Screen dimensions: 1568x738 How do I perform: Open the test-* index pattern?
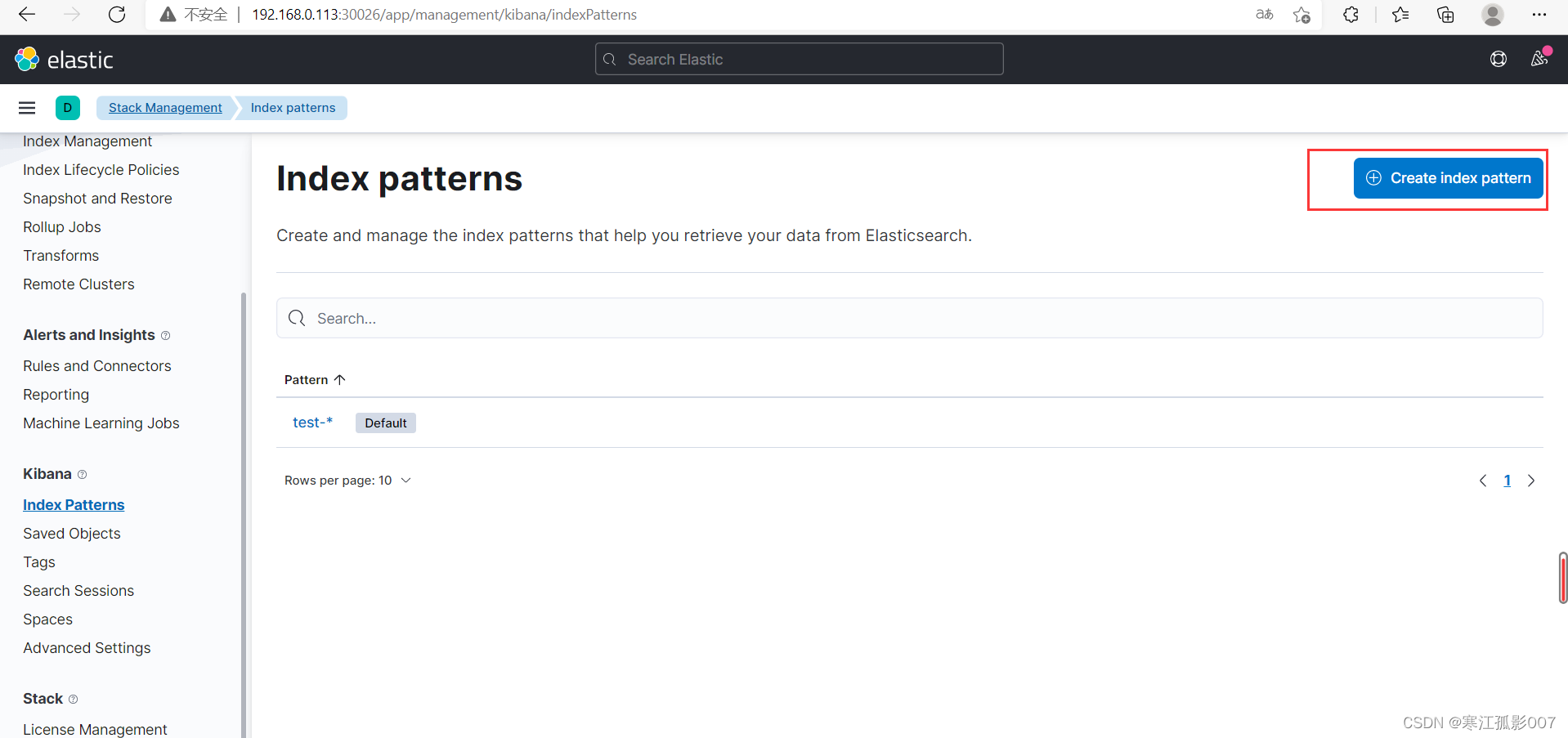[312, 423]
